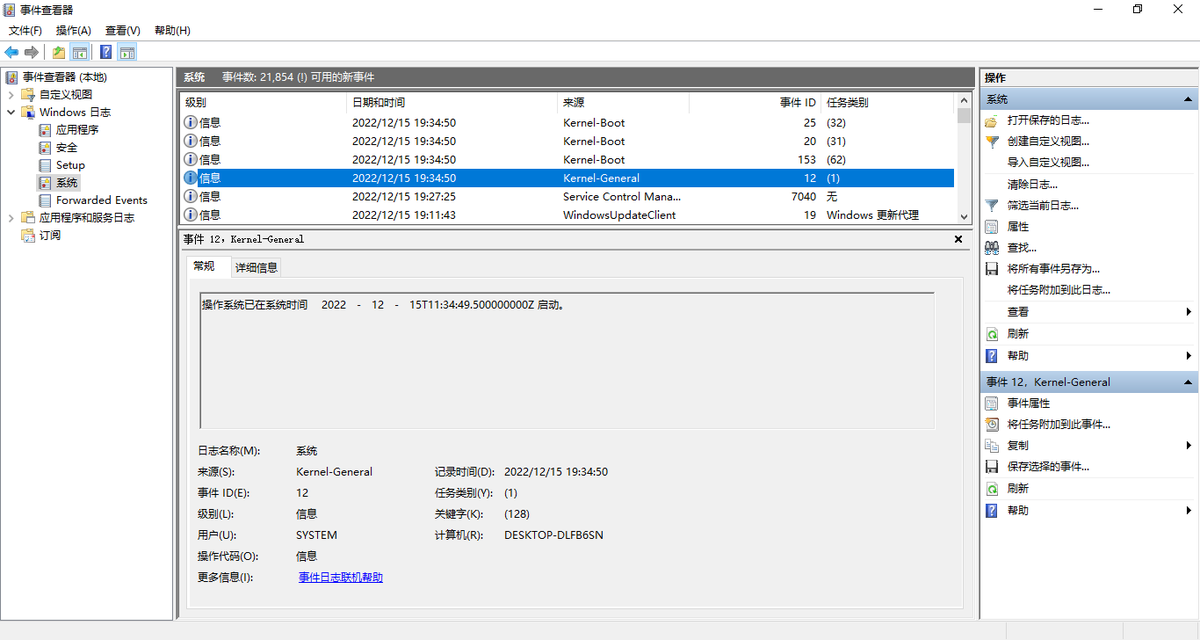Open the Forwarded Events log
The image size is (1200, 640).
coord(101,200)
